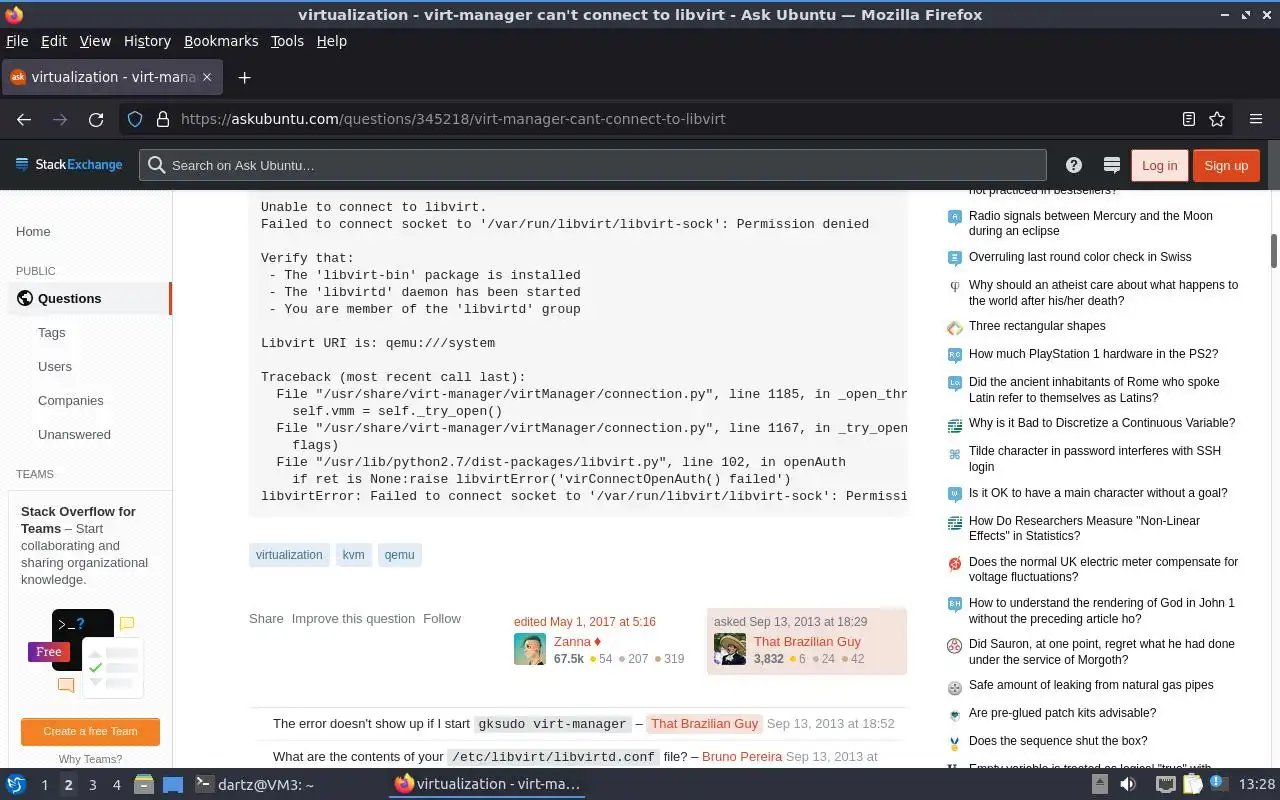The image size is (1280, 800).
Task: Bookmark this page with the star icon
Action: click(x=1217, y=119)
